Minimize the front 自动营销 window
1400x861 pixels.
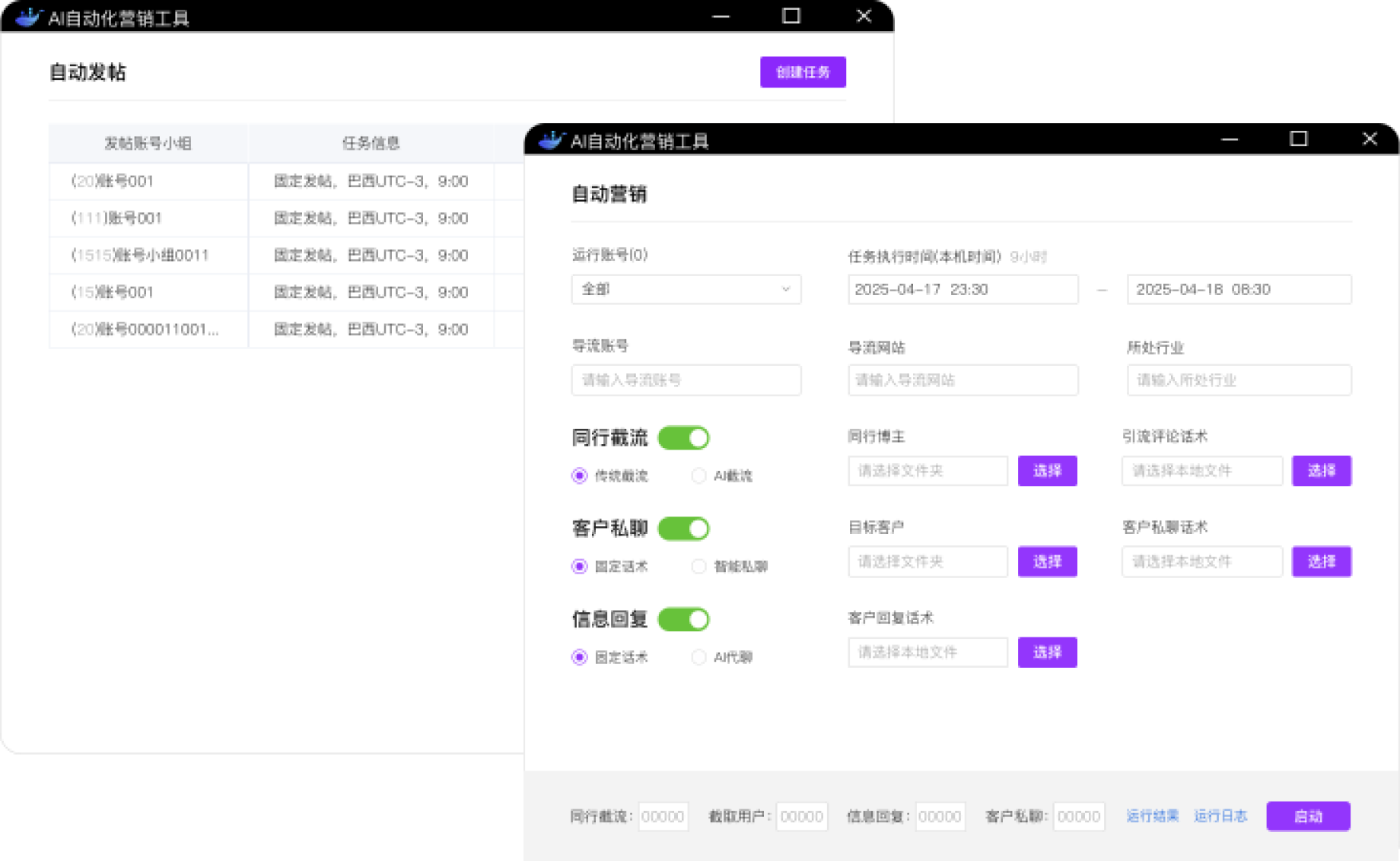(x=1229, y=140)
